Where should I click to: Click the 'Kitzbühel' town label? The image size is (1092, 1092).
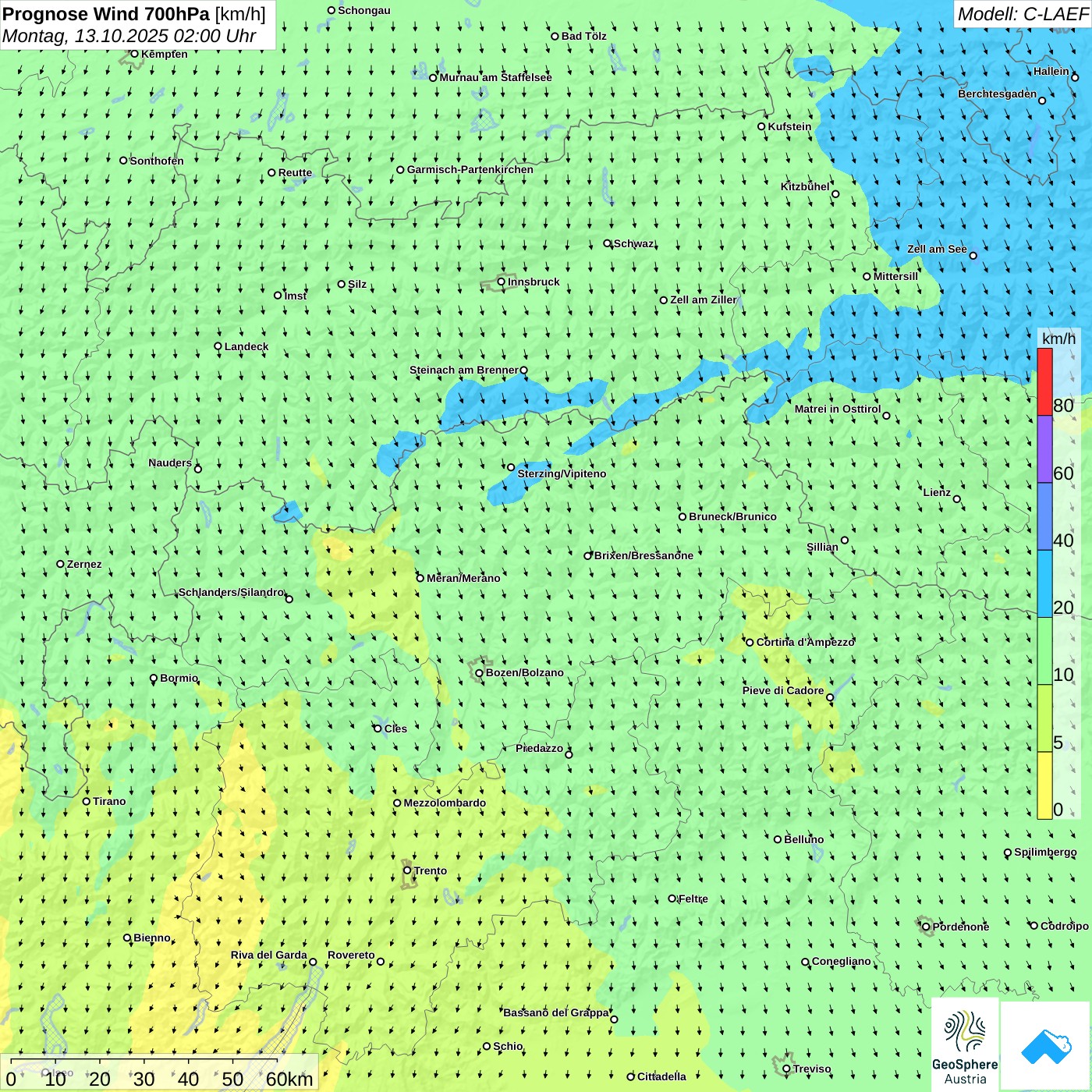805,186
